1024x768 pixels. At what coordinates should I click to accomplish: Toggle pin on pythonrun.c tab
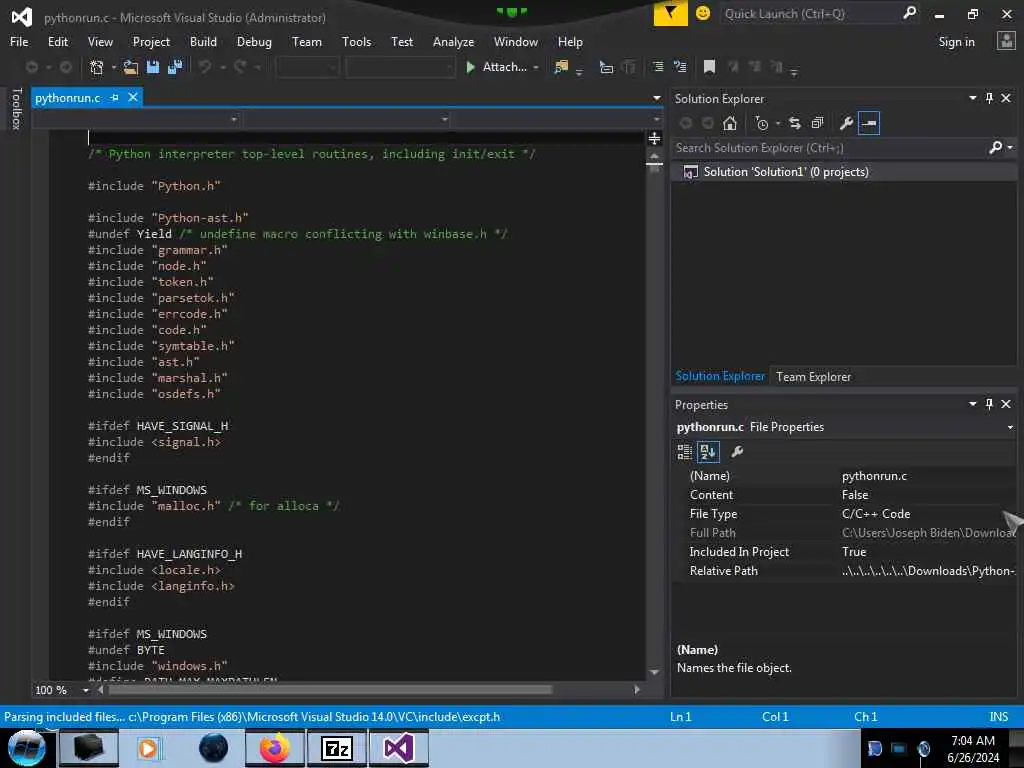[115, 97]
